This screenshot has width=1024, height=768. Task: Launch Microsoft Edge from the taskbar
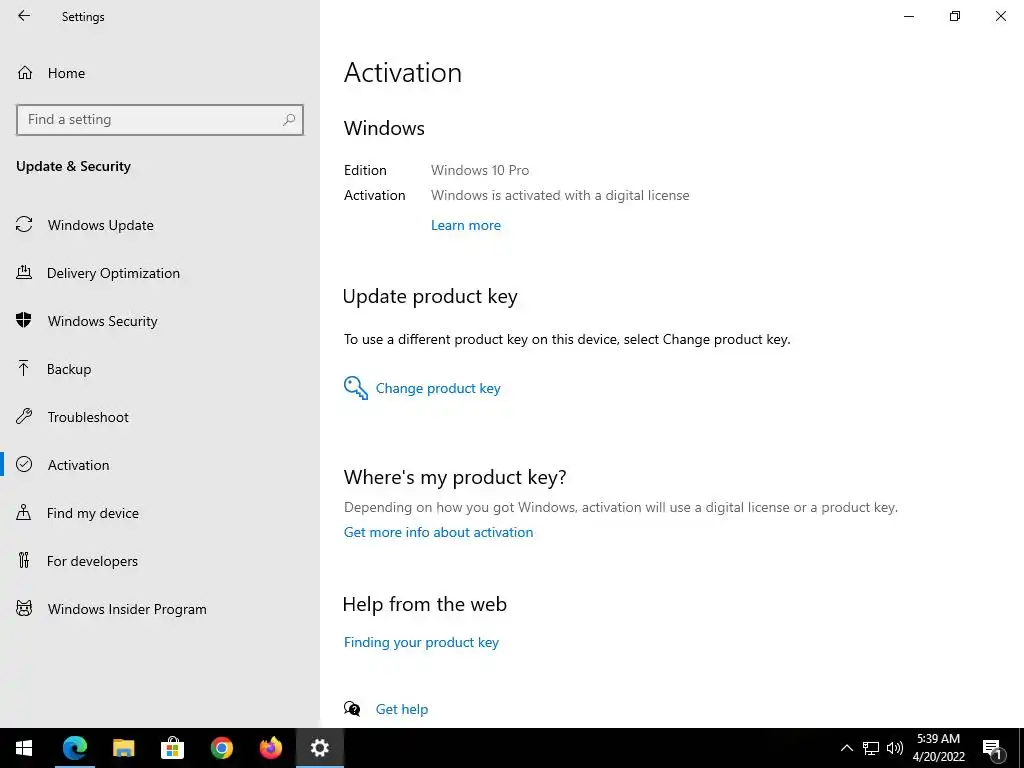pyautogui.click(x=74, y=748)
